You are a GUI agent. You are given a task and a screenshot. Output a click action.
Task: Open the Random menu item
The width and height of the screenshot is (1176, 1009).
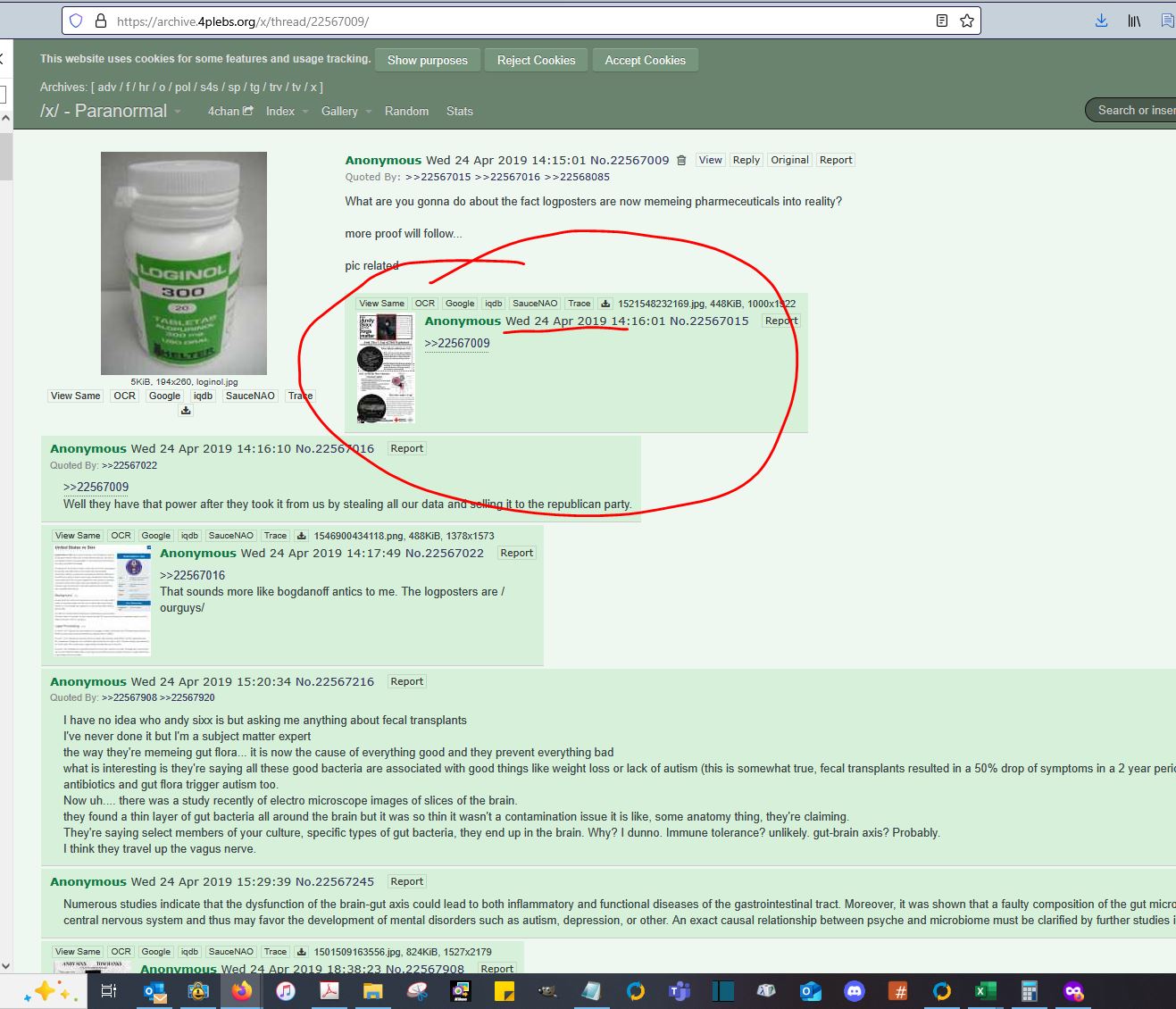click(x=406, y=111)
